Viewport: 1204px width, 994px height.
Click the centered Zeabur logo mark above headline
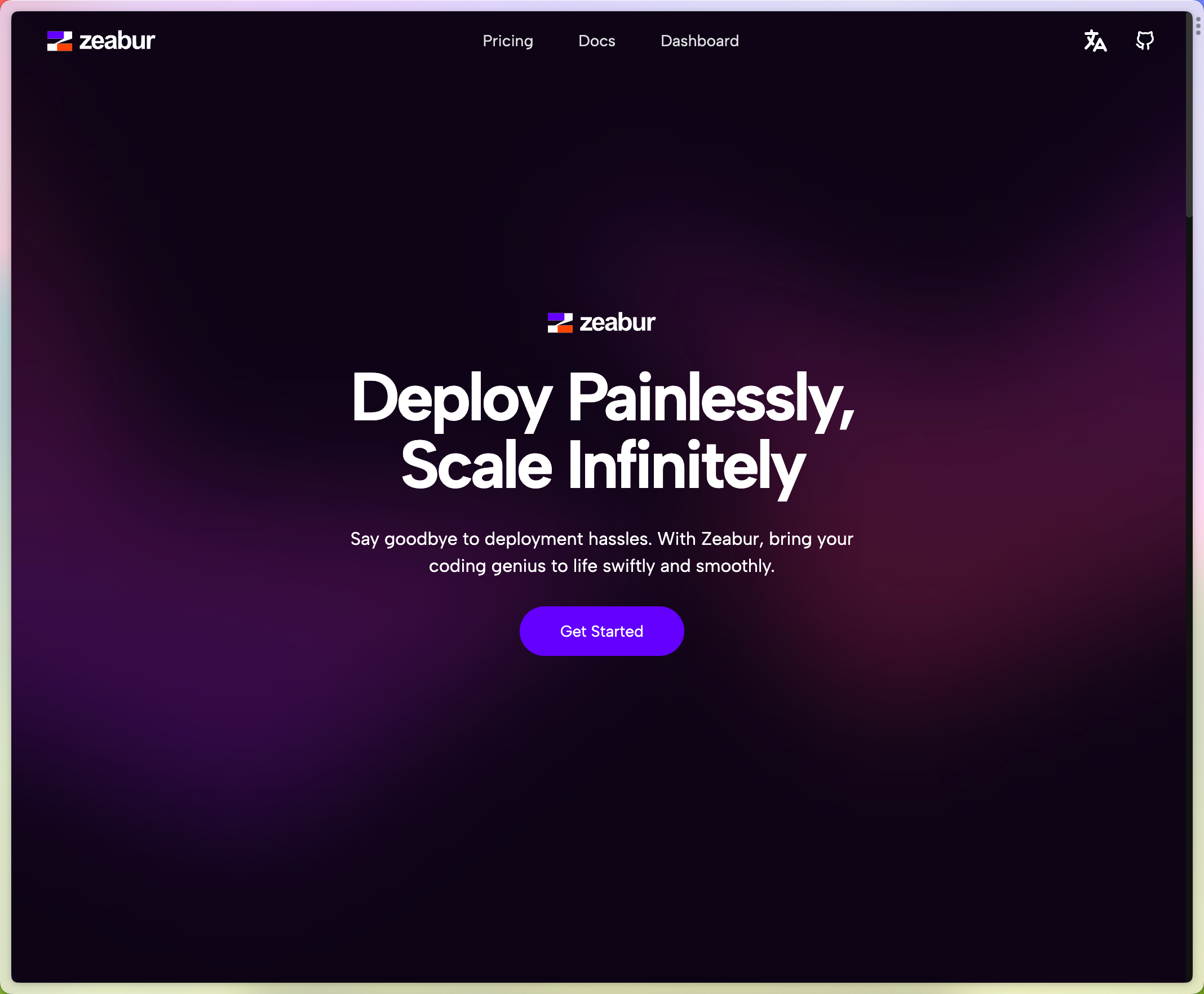(560, 323)
